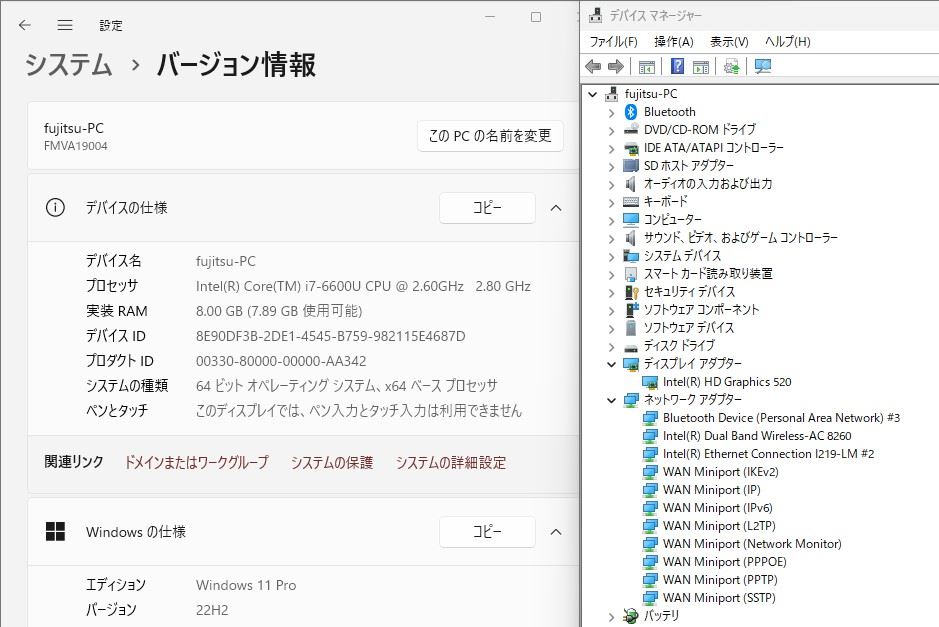Open the 操作(A) menu
Viewport: 939px width, 627px height.
coord(674,41)
